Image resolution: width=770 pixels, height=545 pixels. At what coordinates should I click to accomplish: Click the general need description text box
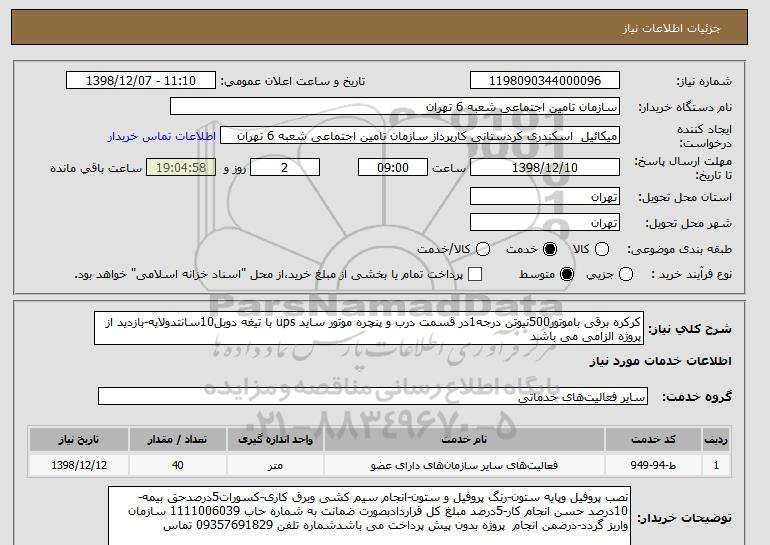pyautogui.click(x=369, y=328)
